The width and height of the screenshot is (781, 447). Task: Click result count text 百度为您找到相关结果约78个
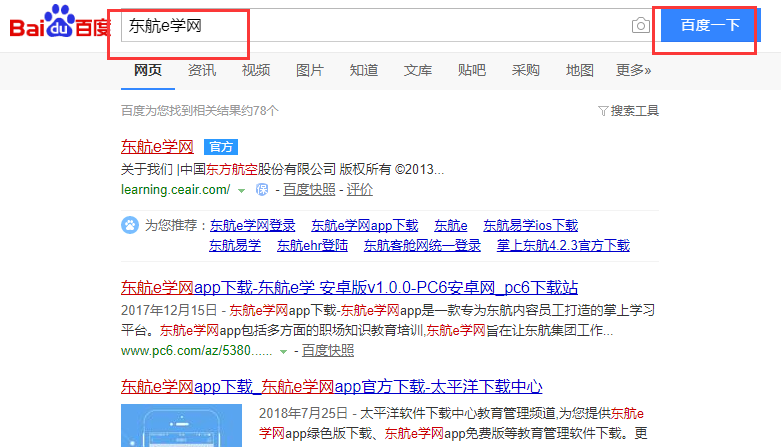pyautogui.click(x=199, y=111)
